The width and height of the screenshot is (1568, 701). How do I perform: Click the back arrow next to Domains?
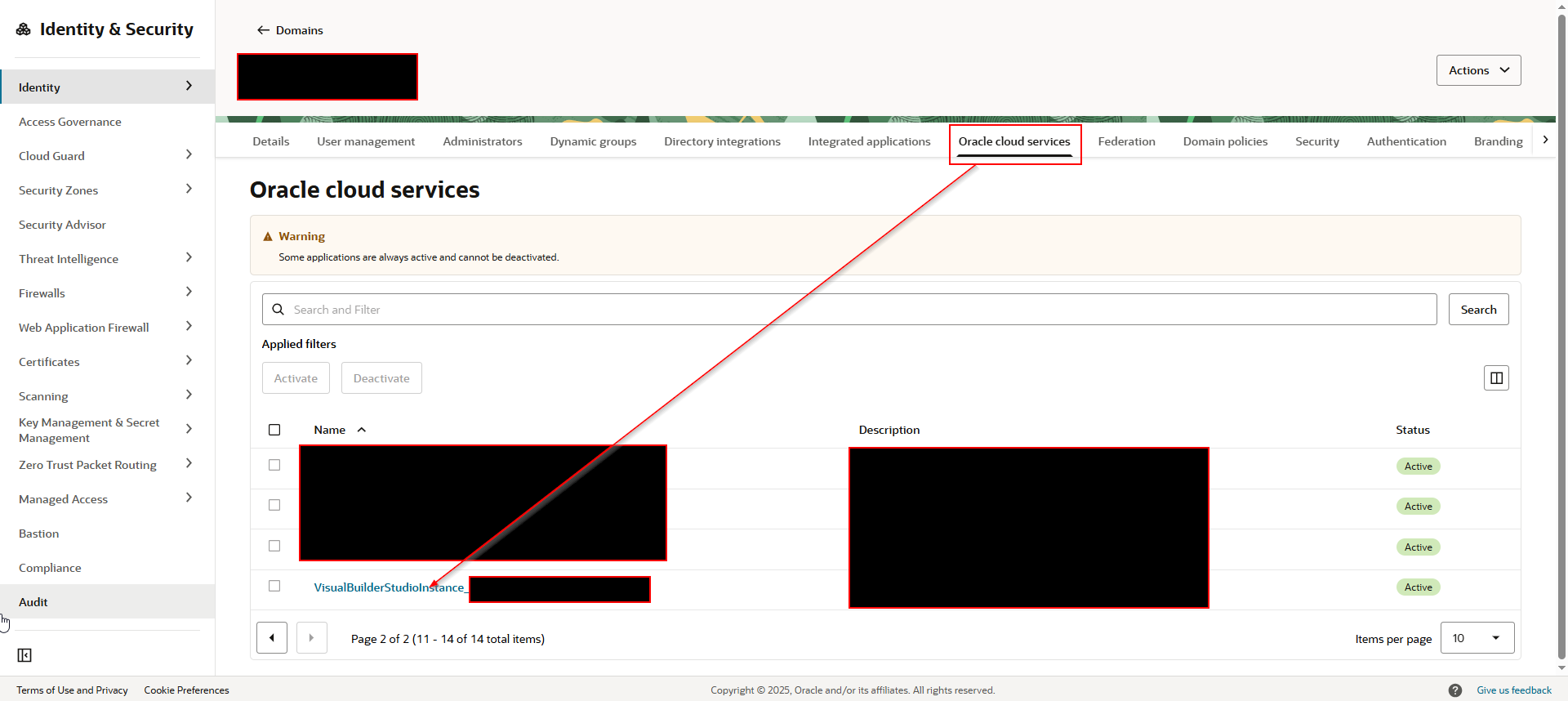(263, 30)
